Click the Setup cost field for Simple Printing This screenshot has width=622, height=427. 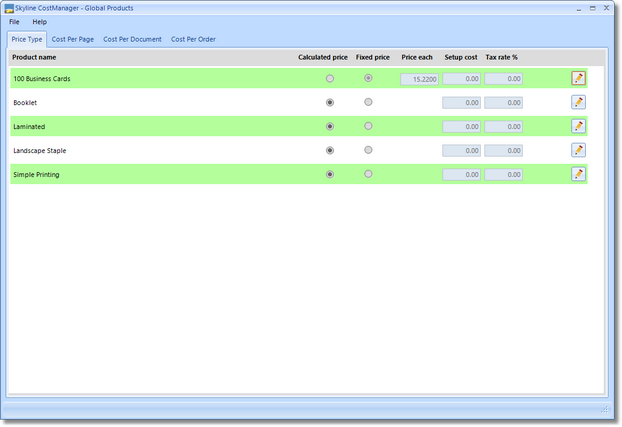coord(461,174)
